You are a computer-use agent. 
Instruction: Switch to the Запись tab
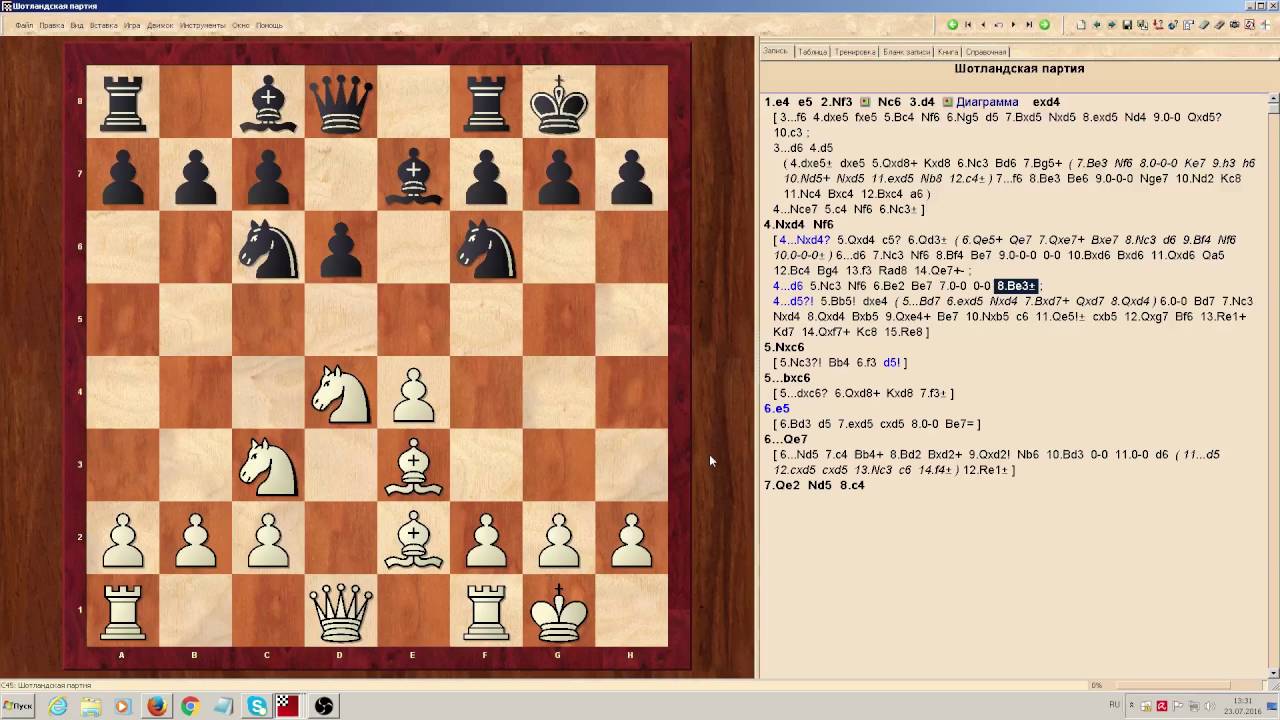pyautogui.click(x=776, y=51)
